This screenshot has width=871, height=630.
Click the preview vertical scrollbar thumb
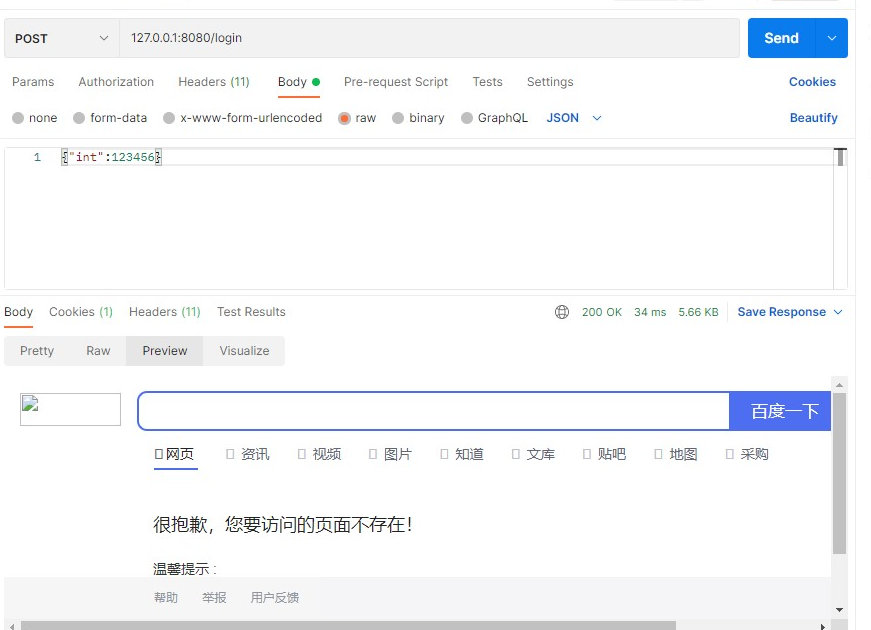839,473
